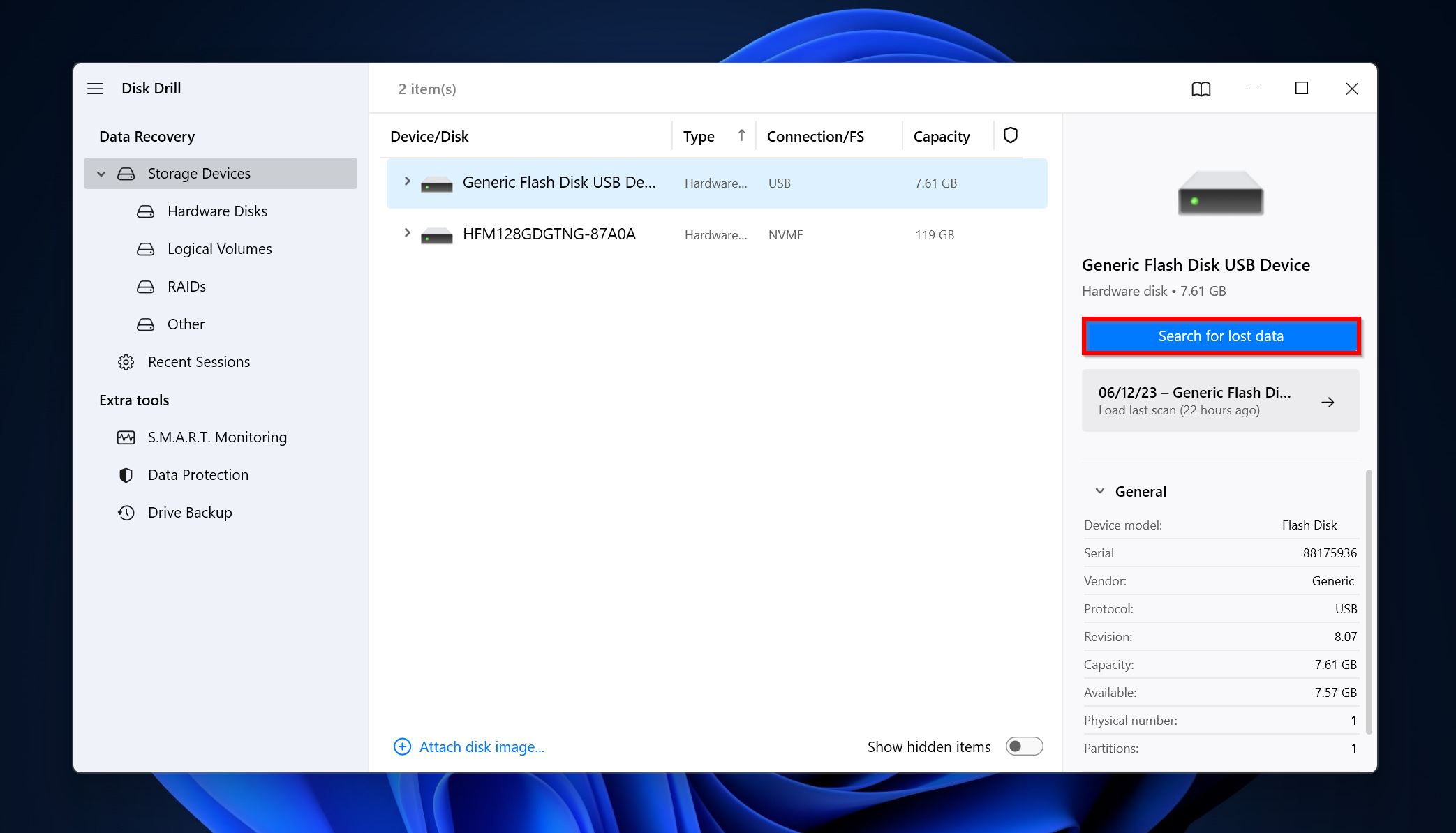Expand the Generic Flash Disk USB entry
This screenshot has width=1456, height=833.
(x=407, y=182)
